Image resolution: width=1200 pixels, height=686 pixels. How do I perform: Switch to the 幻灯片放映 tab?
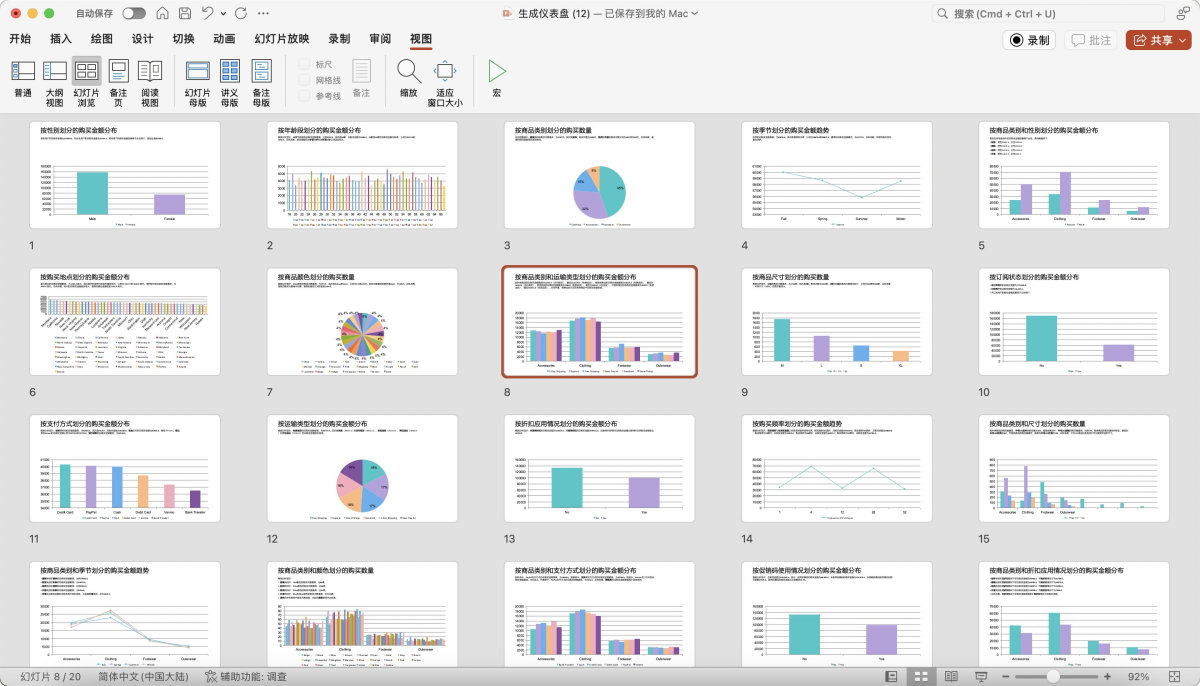coord(281,39)
